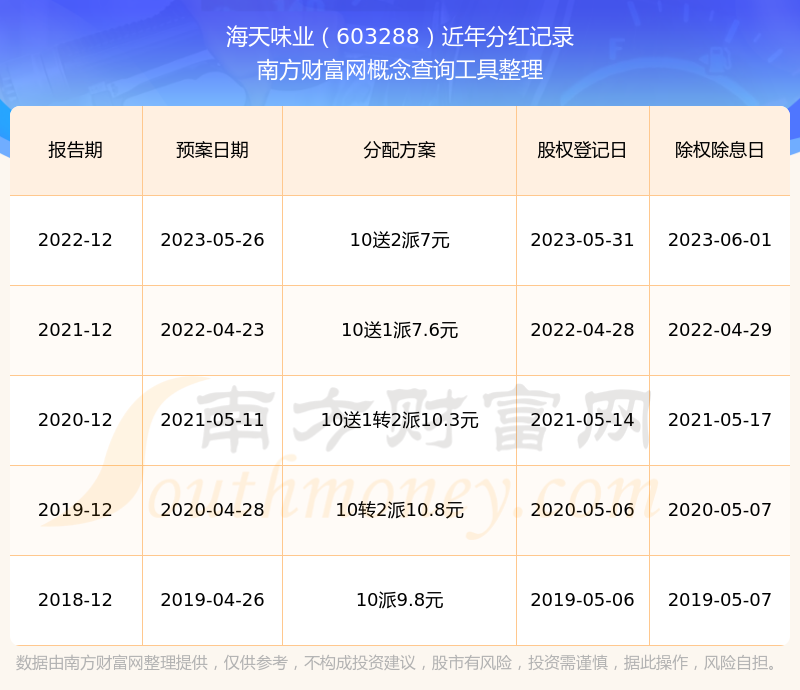The height and width of the screenshot is (690, 800).
Task: Click ex-dividend date 2019-05-07
Action: coord(719,600)
